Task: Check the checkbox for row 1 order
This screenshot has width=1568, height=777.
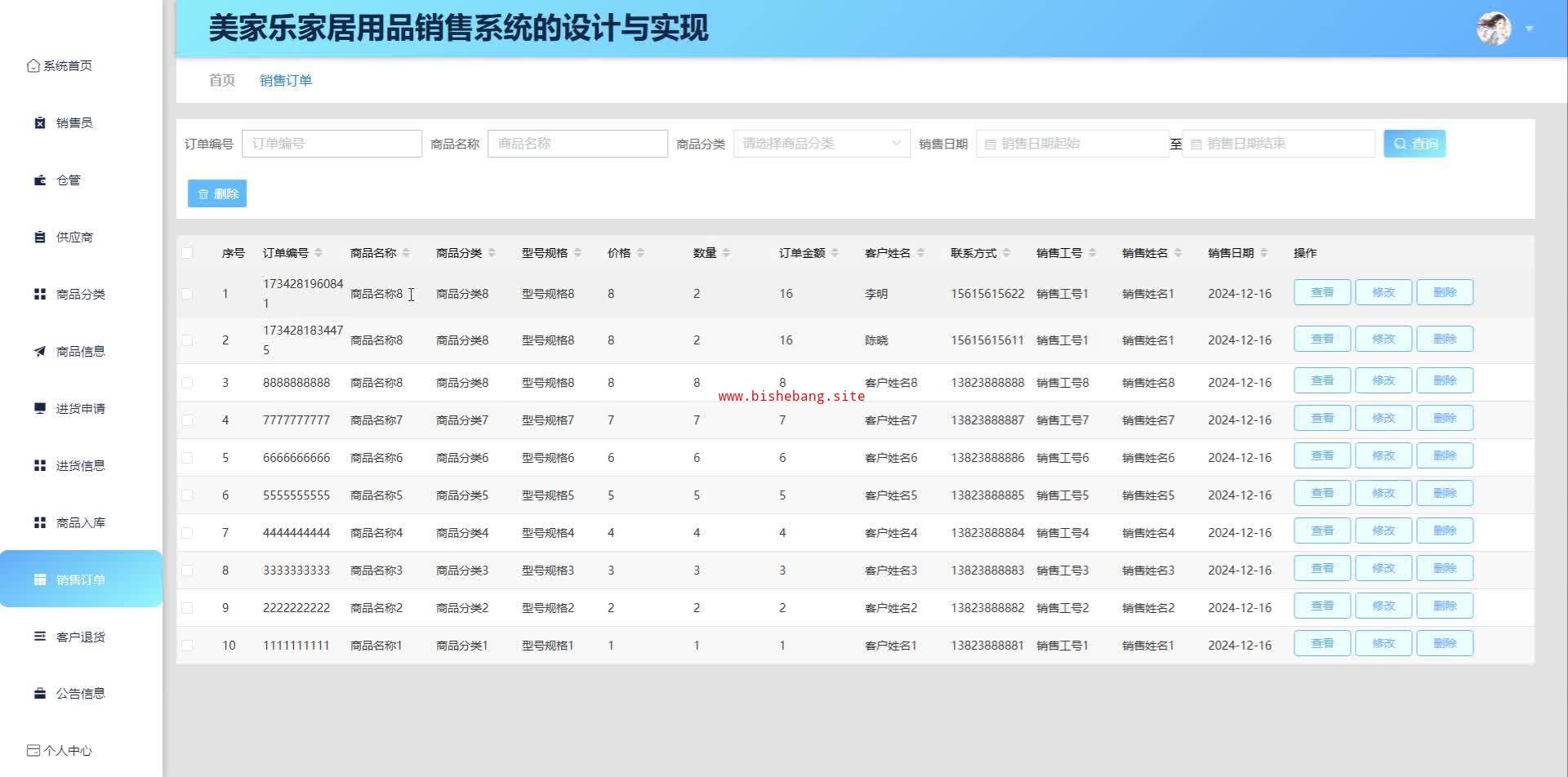Action: pos(187,294)
